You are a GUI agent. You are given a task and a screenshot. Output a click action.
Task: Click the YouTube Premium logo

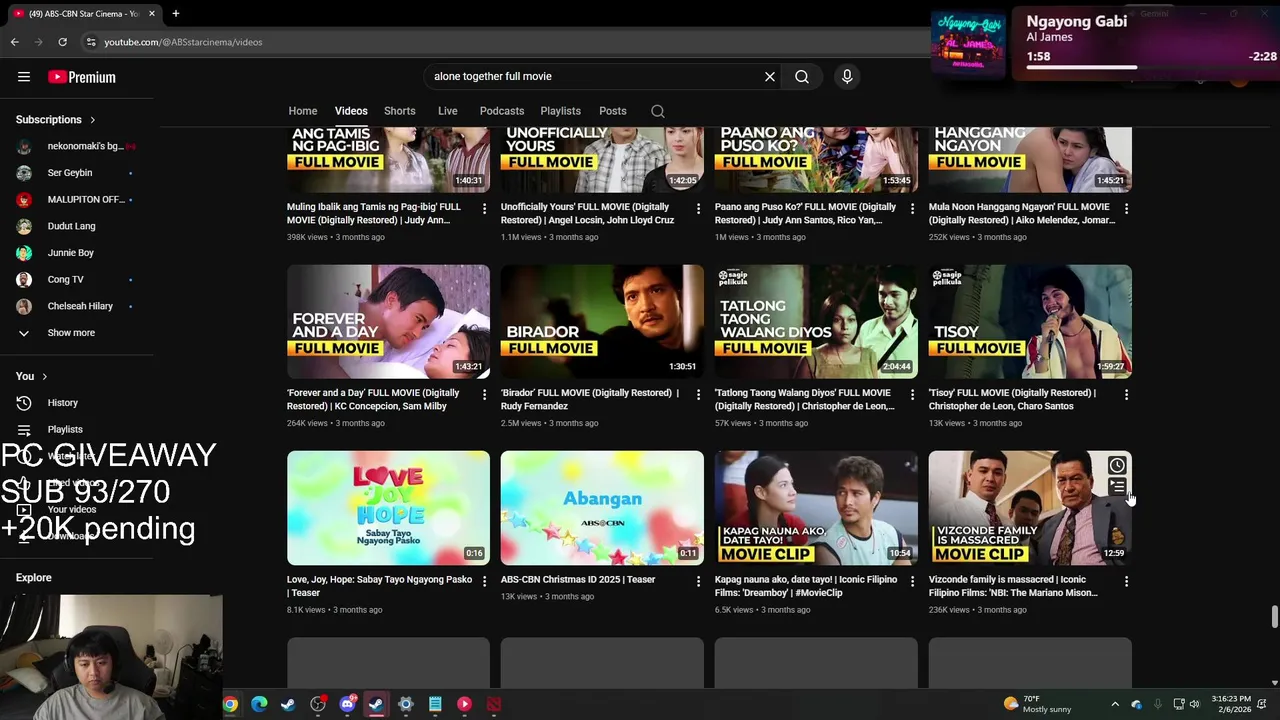82,77
